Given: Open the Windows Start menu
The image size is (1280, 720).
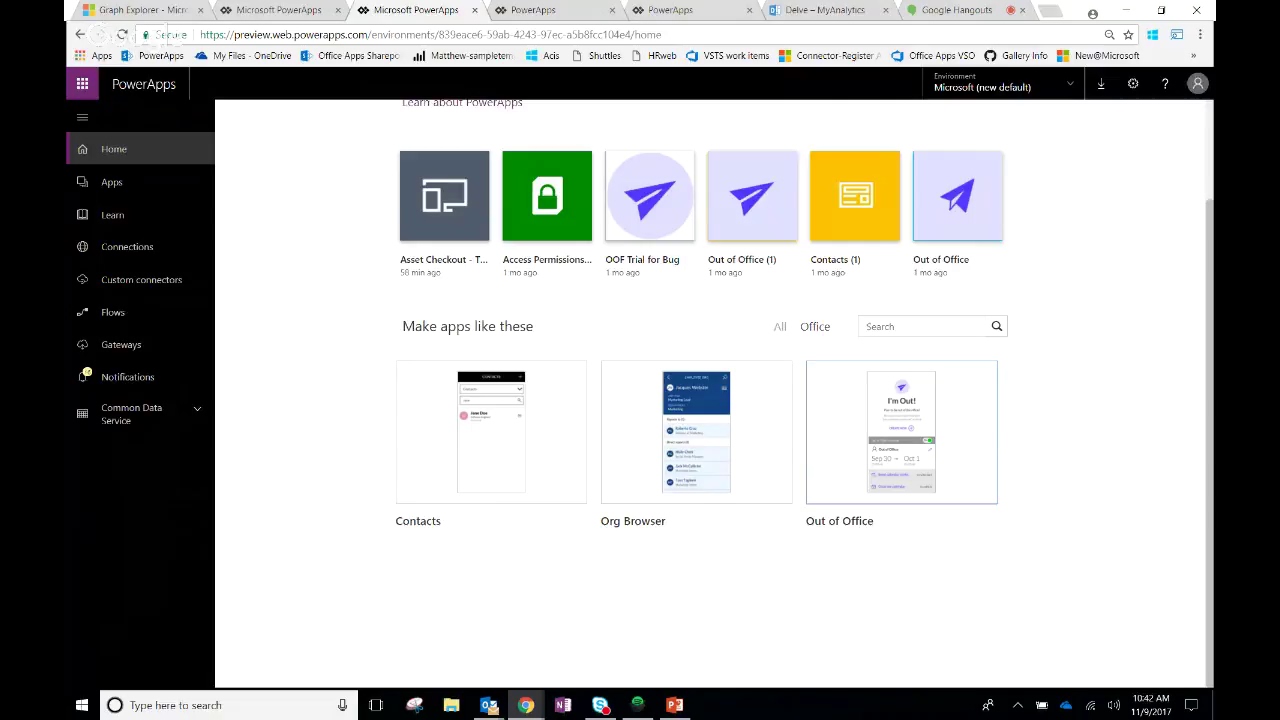Looking at the screenshot, I should click(82, 705).
